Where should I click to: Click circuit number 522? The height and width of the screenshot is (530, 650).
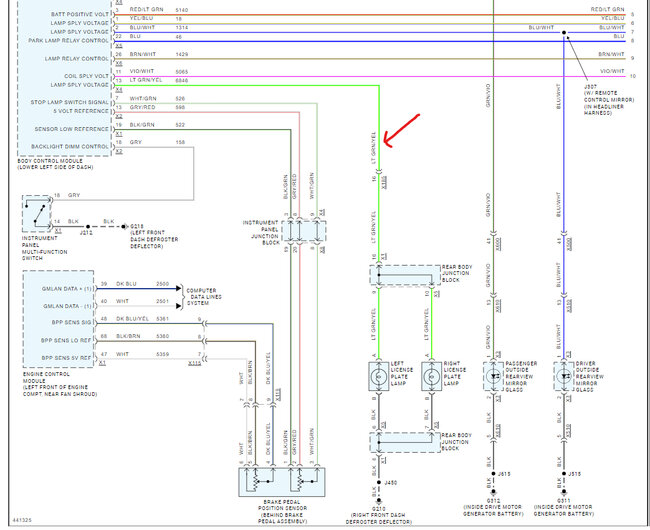coord(180,125)
